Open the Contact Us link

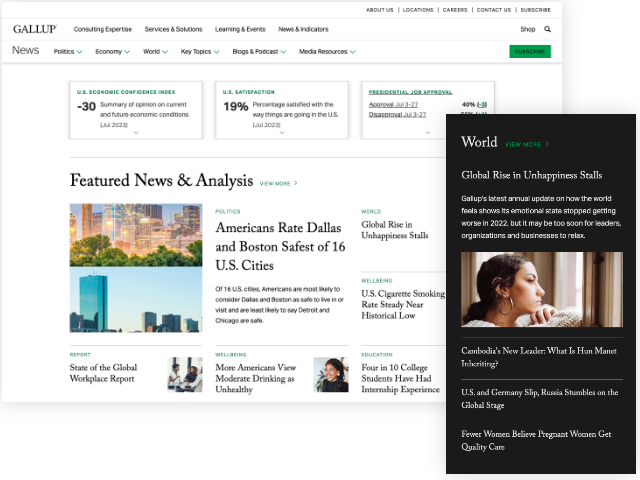pos(494,10)
